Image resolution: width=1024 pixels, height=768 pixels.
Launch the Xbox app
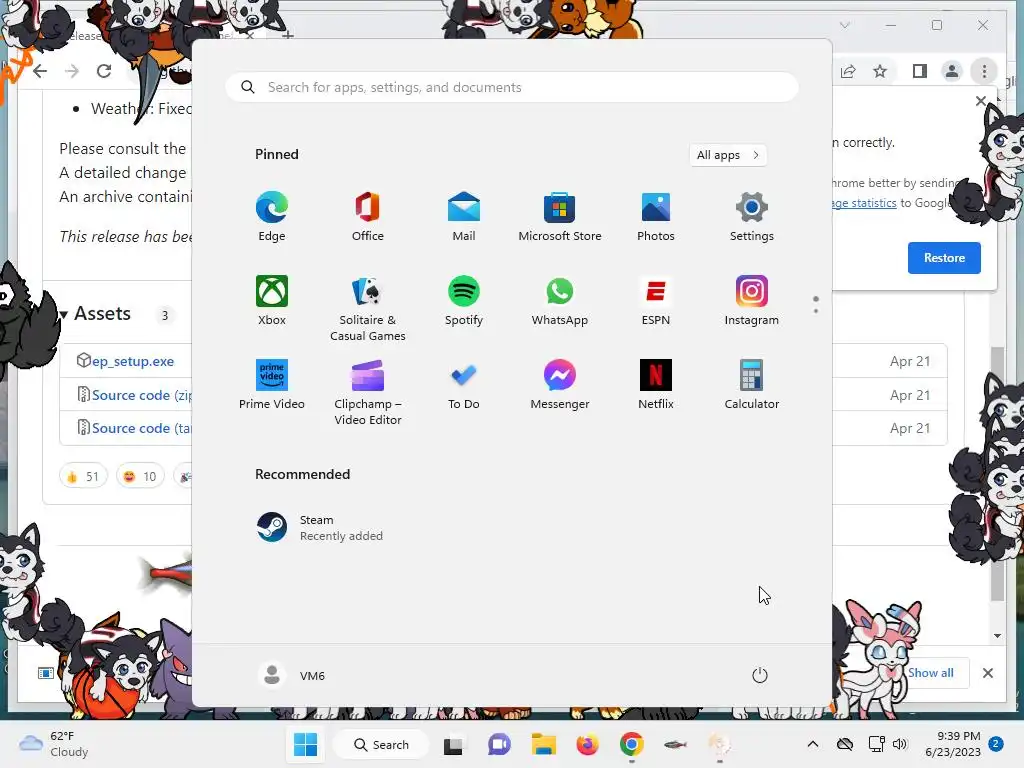272,301
